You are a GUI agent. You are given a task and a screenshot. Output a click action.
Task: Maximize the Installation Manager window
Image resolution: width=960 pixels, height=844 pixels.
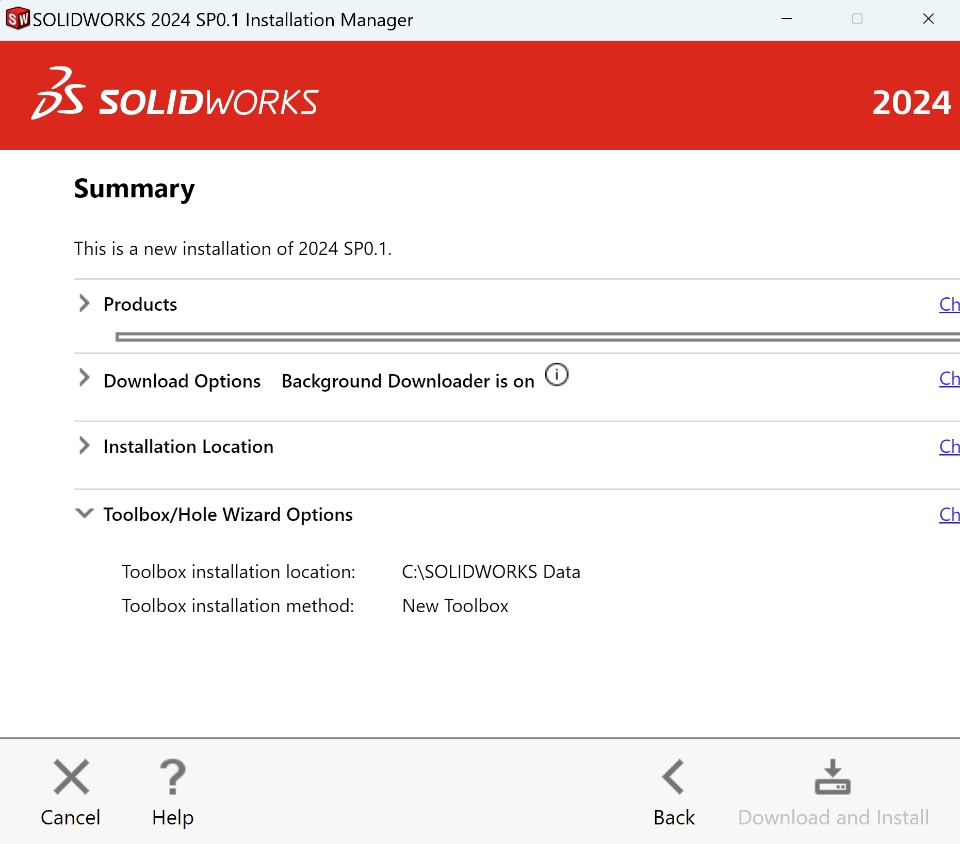pos(857,19)
